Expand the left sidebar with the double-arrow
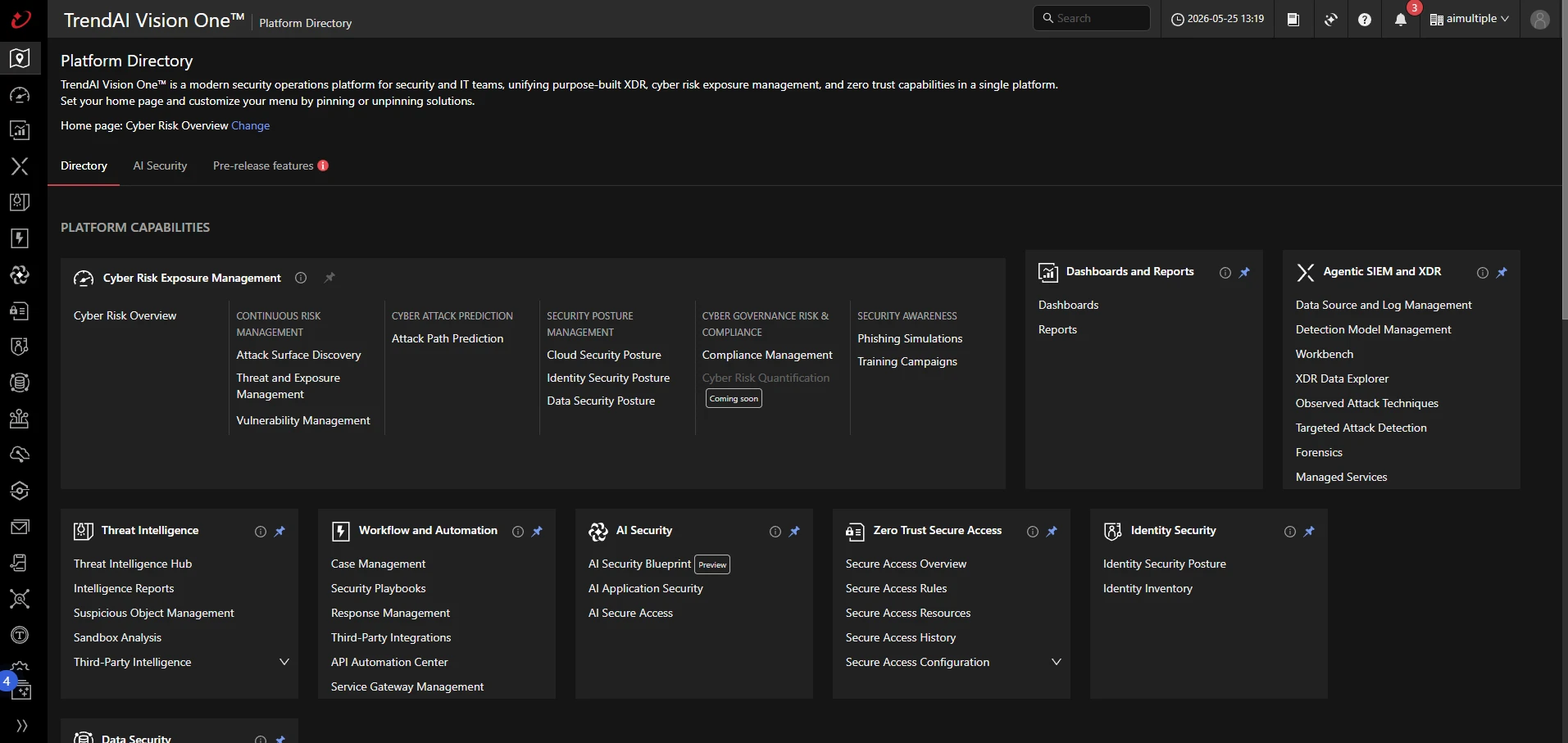Image resolution: width=1568 pixels, height=743 pixels. coord(21,726)
